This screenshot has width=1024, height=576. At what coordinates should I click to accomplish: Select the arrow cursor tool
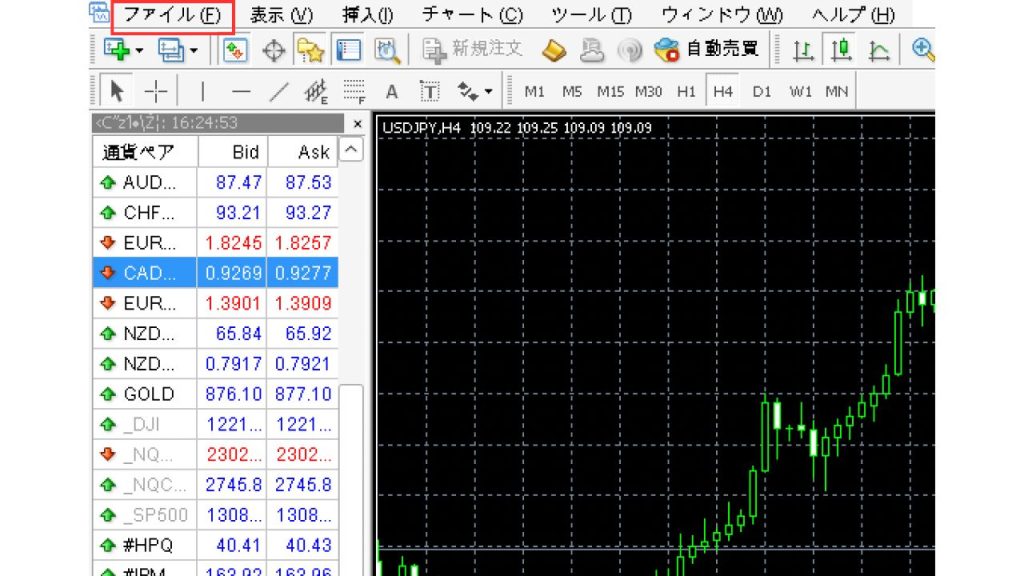(x=117, y=92)
